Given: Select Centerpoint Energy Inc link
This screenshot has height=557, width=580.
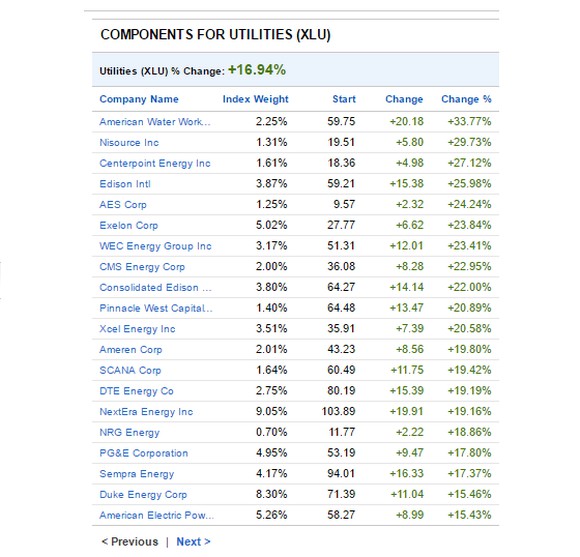Looking at the screenshot, I should pyautogui.click(x=155, y=163).
